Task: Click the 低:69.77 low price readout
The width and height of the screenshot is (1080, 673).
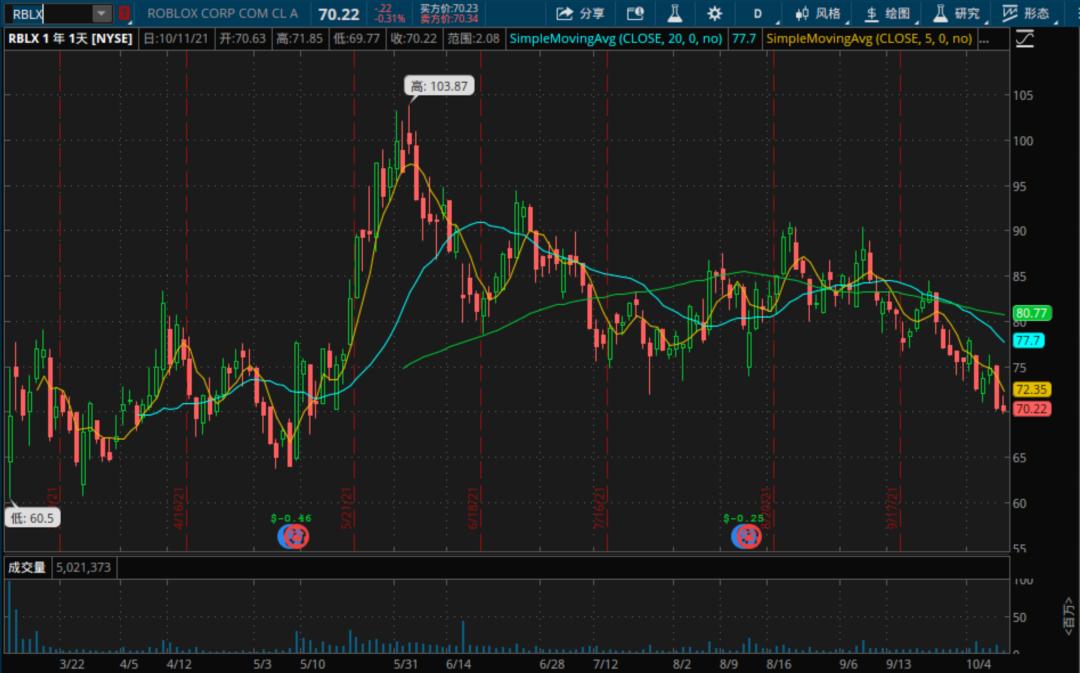Action: (357, 39)
